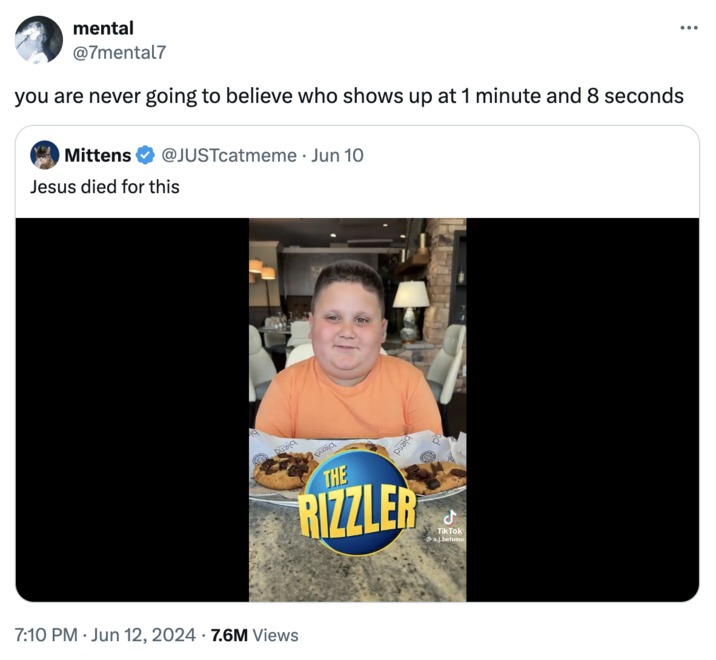The image size is (716, 660).
Task: Open the "Mittens" display name
Action: point(97,155)
